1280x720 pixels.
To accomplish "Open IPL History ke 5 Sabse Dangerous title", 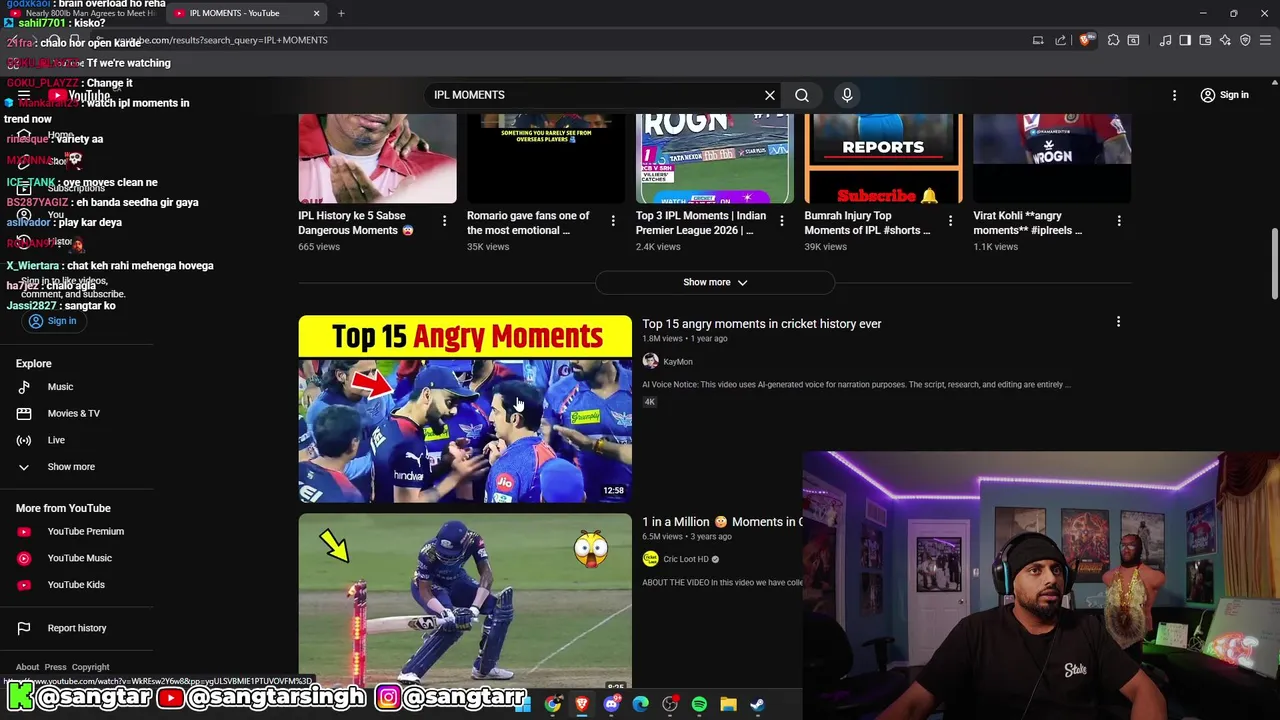I will coord(356,223).
